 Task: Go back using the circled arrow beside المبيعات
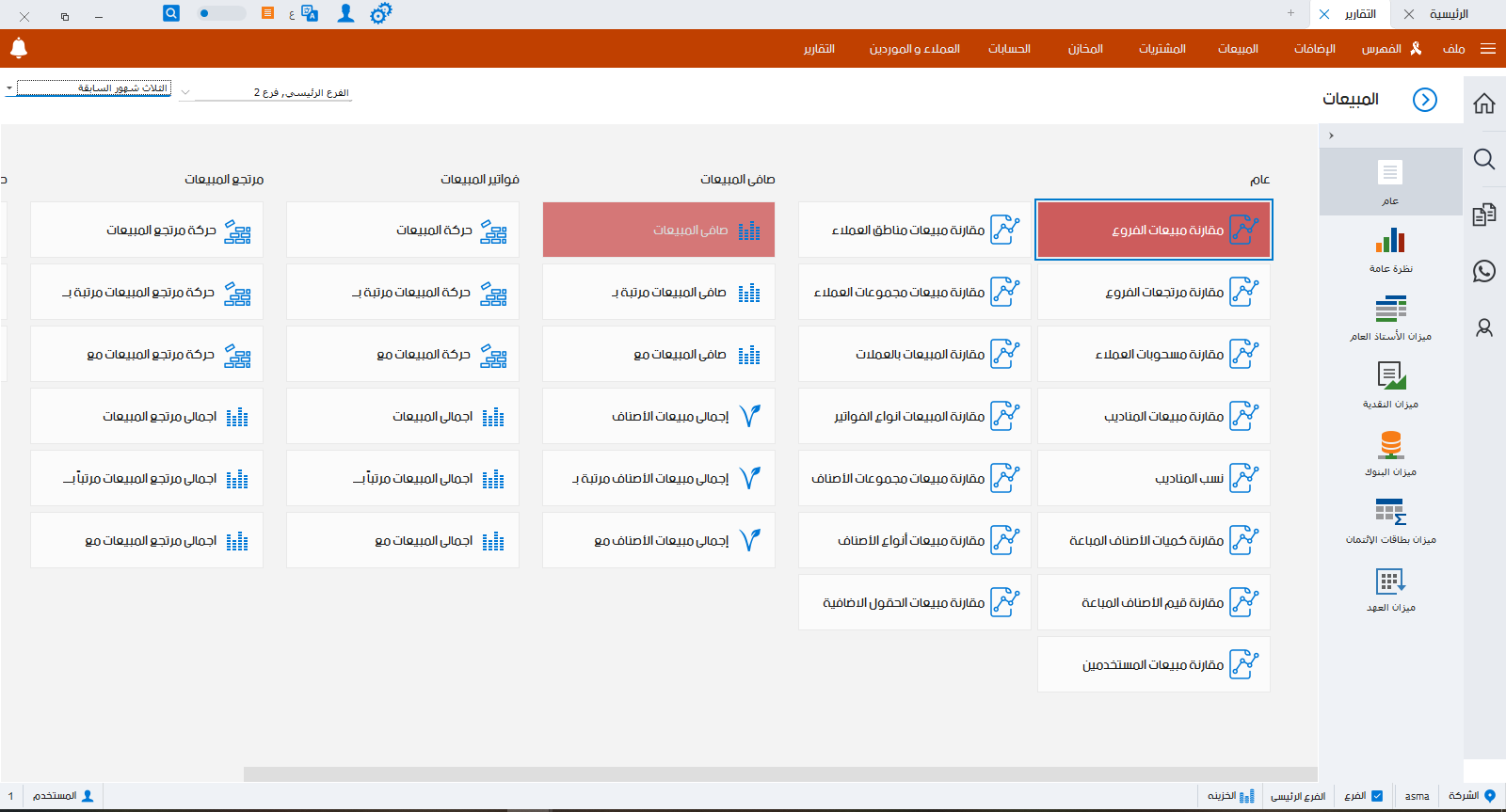[1425, 100]
